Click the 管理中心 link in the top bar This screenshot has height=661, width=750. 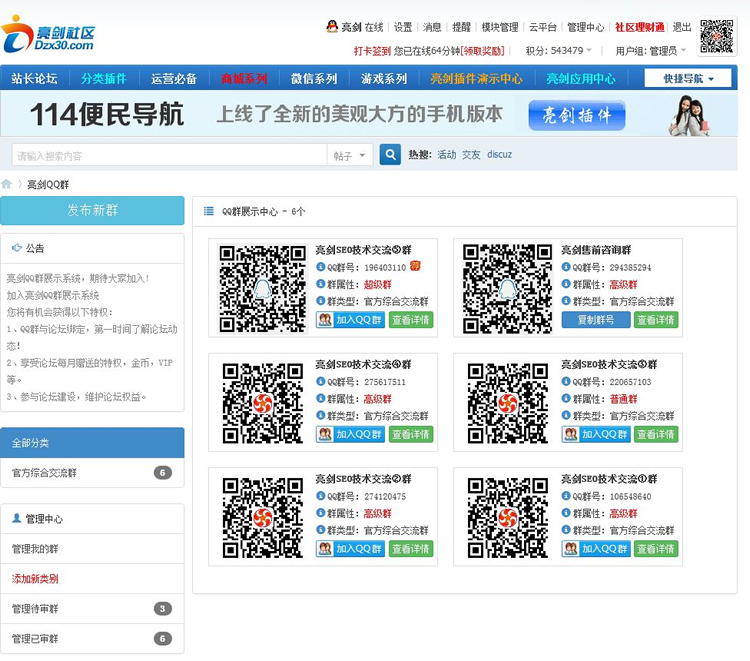(x=585, y=27)
